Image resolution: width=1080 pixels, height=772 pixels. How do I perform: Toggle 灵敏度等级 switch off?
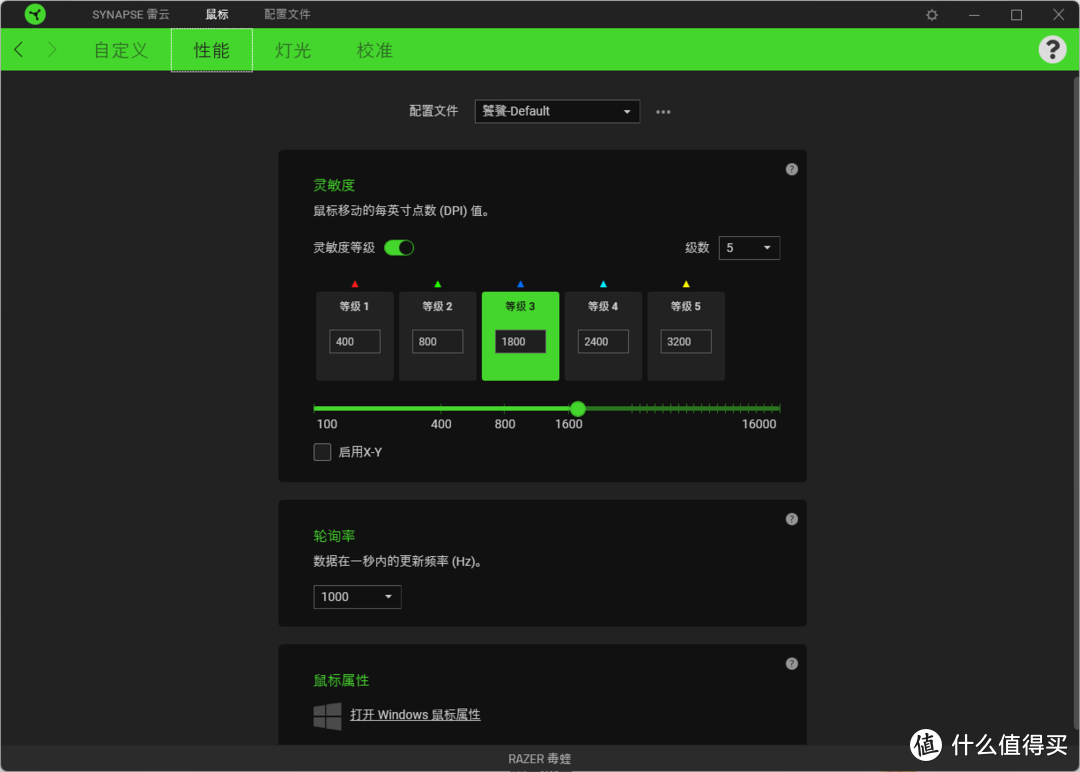(x=399, y=248)
